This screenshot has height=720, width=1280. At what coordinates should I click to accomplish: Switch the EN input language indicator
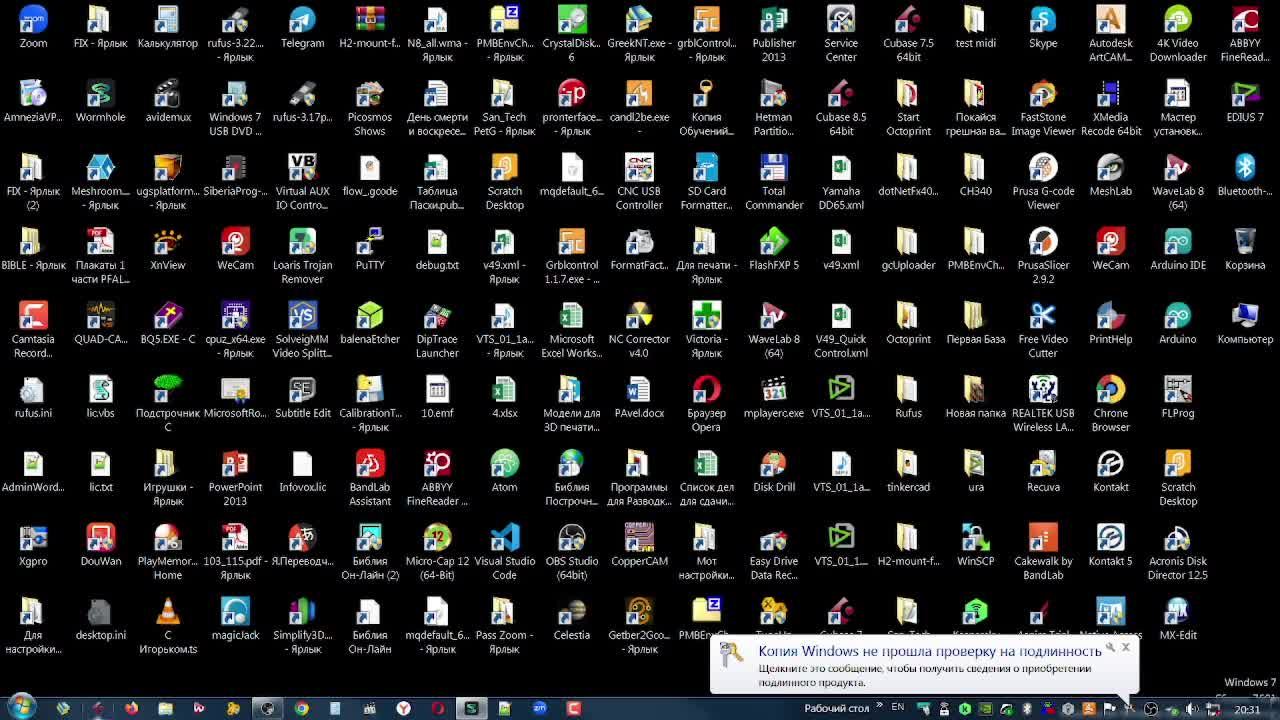898,707
